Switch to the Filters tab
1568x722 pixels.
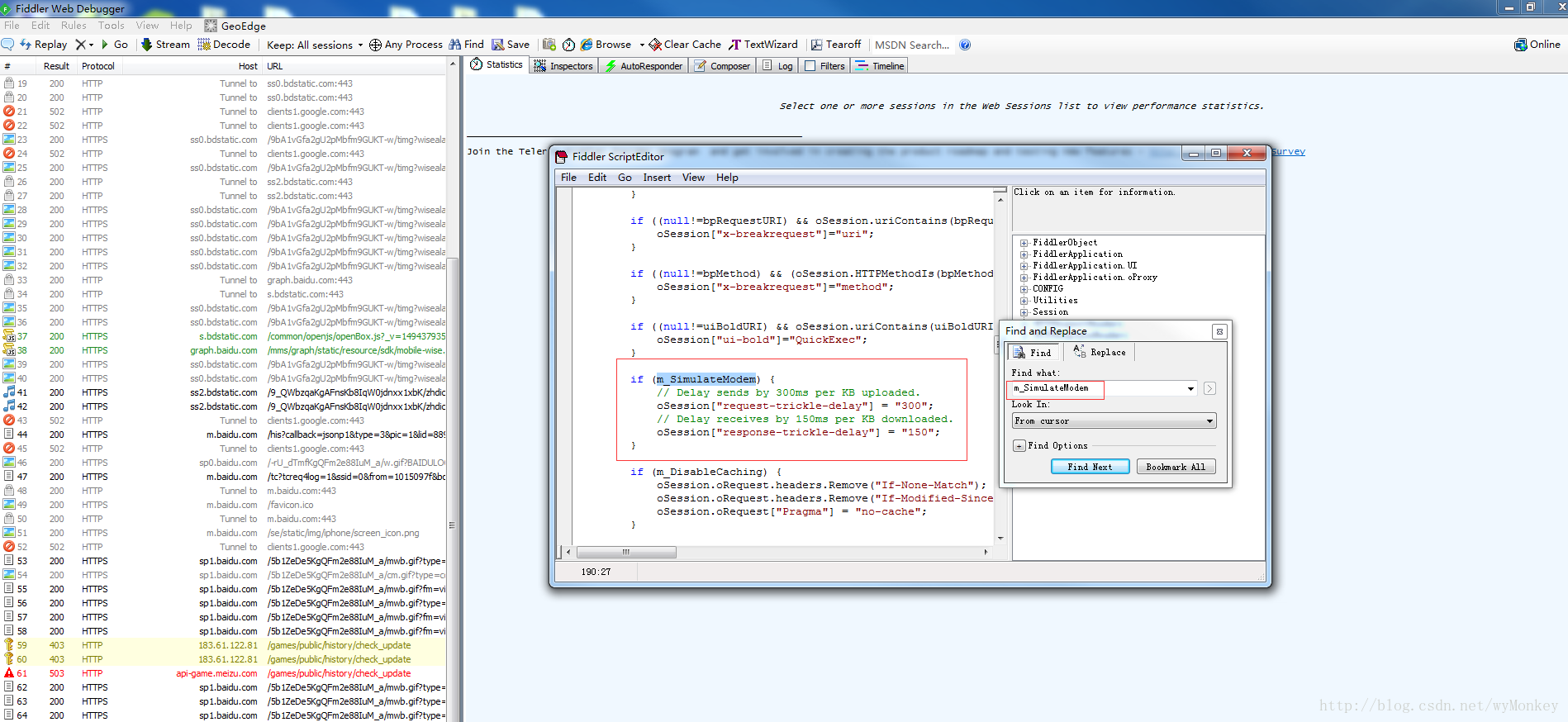pos(824,66)
